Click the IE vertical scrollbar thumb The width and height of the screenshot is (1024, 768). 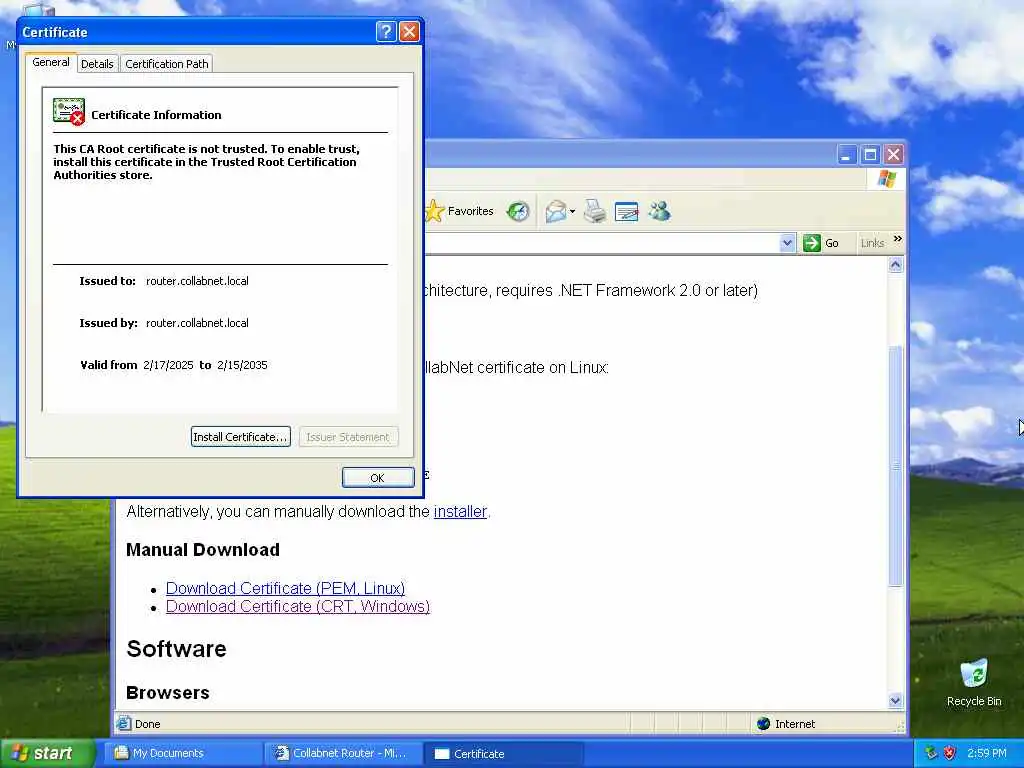[x=895, y=466]
